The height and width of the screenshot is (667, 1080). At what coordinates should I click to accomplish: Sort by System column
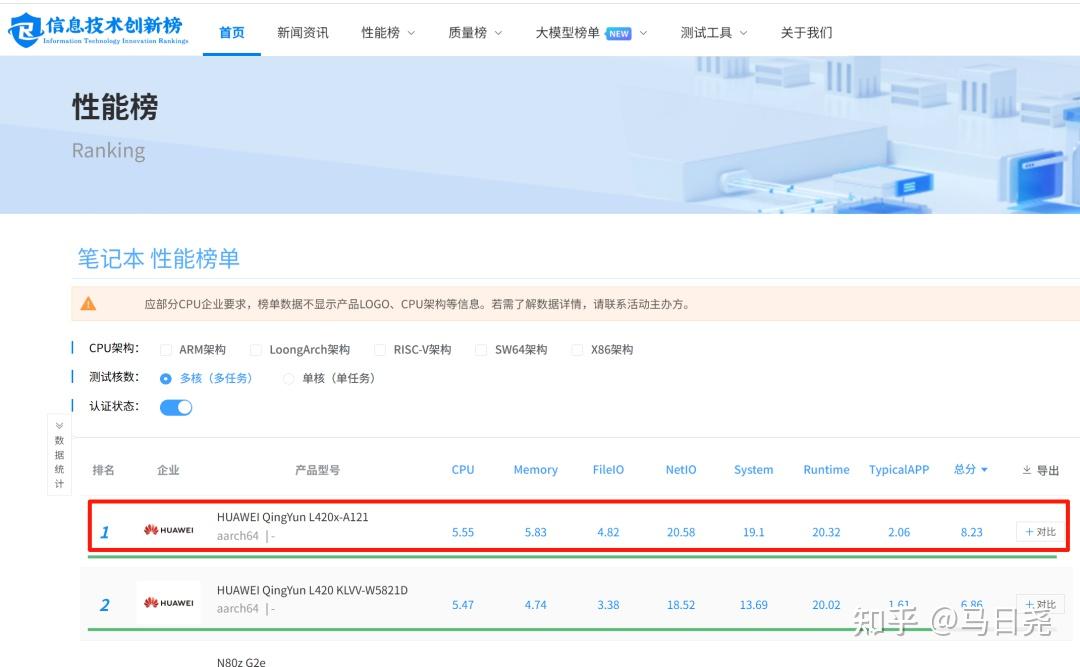[754, 469]
